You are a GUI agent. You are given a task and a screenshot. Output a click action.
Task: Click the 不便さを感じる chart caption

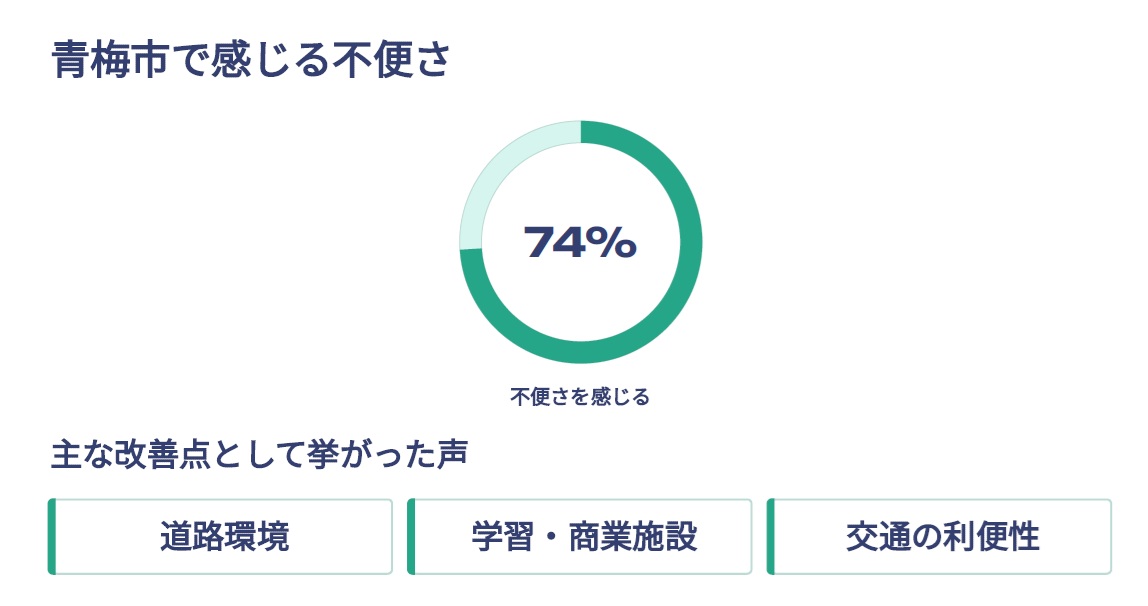coord(580,397)
